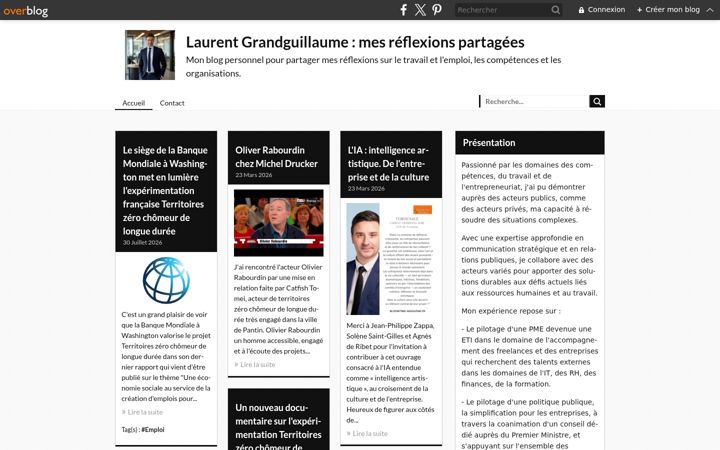The height and width of the screenshot is (450, 720).
Task: Submit blog search with black magnifier button
Action: pos(597,101)
